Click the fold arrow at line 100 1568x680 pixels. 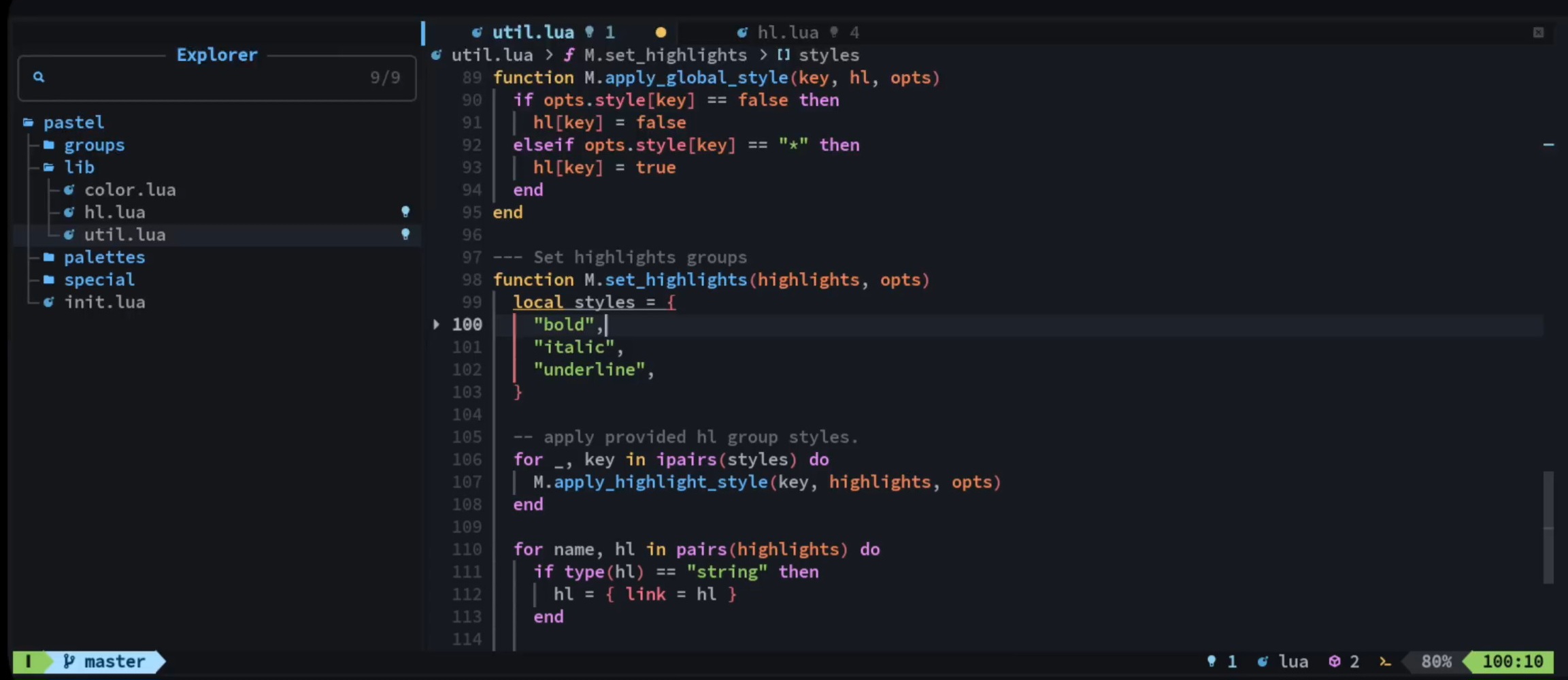[x=436, y=325]
